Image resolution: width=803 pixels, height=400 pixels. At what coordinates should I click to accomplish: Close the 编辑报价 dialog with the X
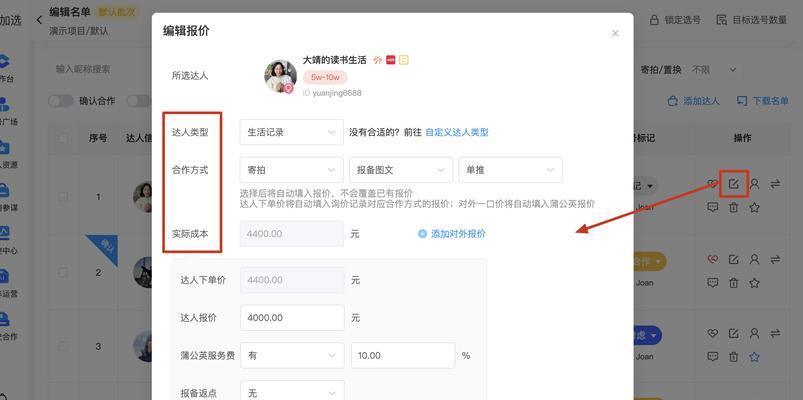point(615,33)
